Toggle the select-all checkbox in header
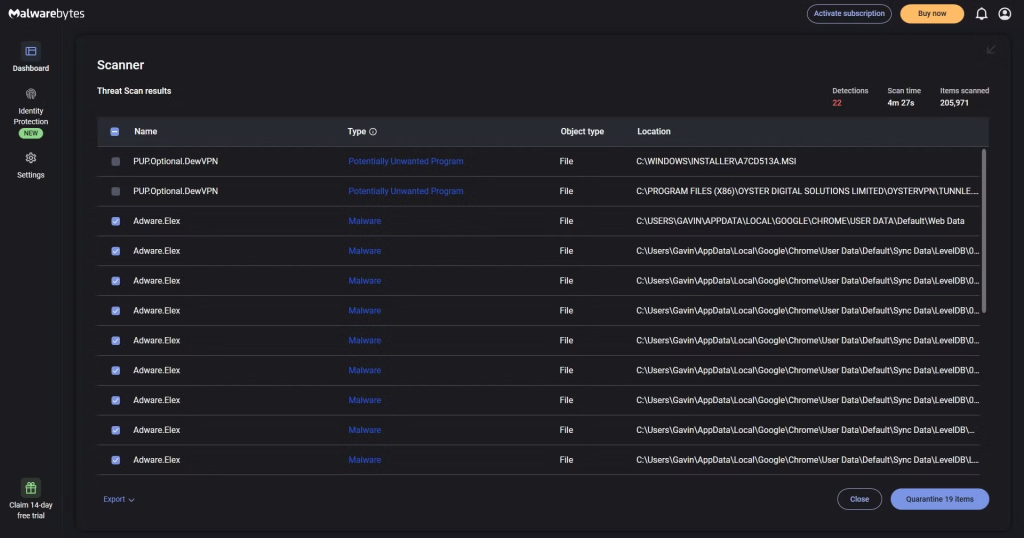Viewport: 1024px width, 538px height. (x=115, y=132)
